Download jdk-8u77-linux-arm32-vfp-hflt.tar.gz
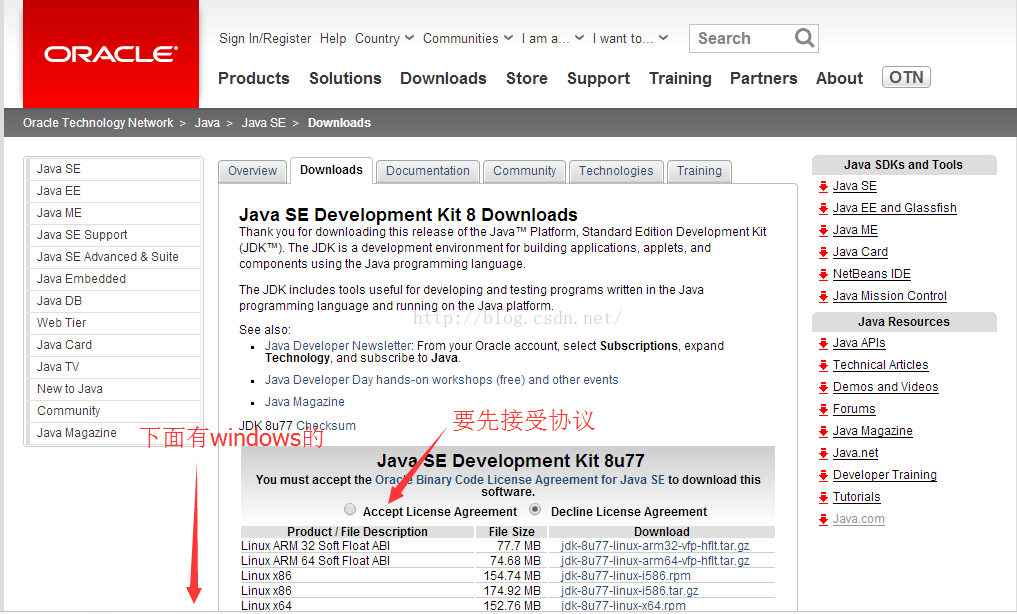Viewport: 1017px width, 614px height. (655, 546)
